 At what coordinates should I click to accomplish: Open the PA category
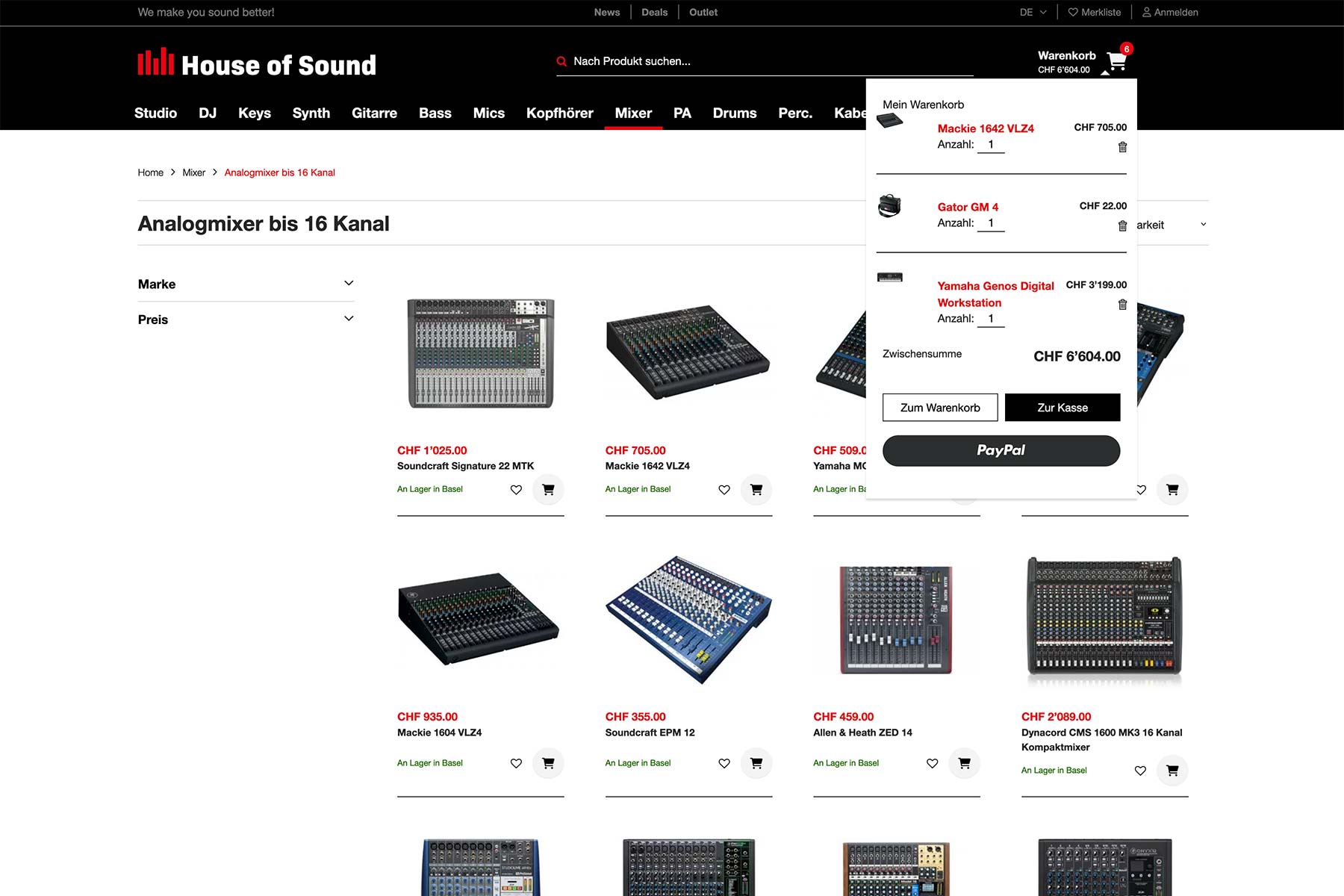[x=682, y=113]
